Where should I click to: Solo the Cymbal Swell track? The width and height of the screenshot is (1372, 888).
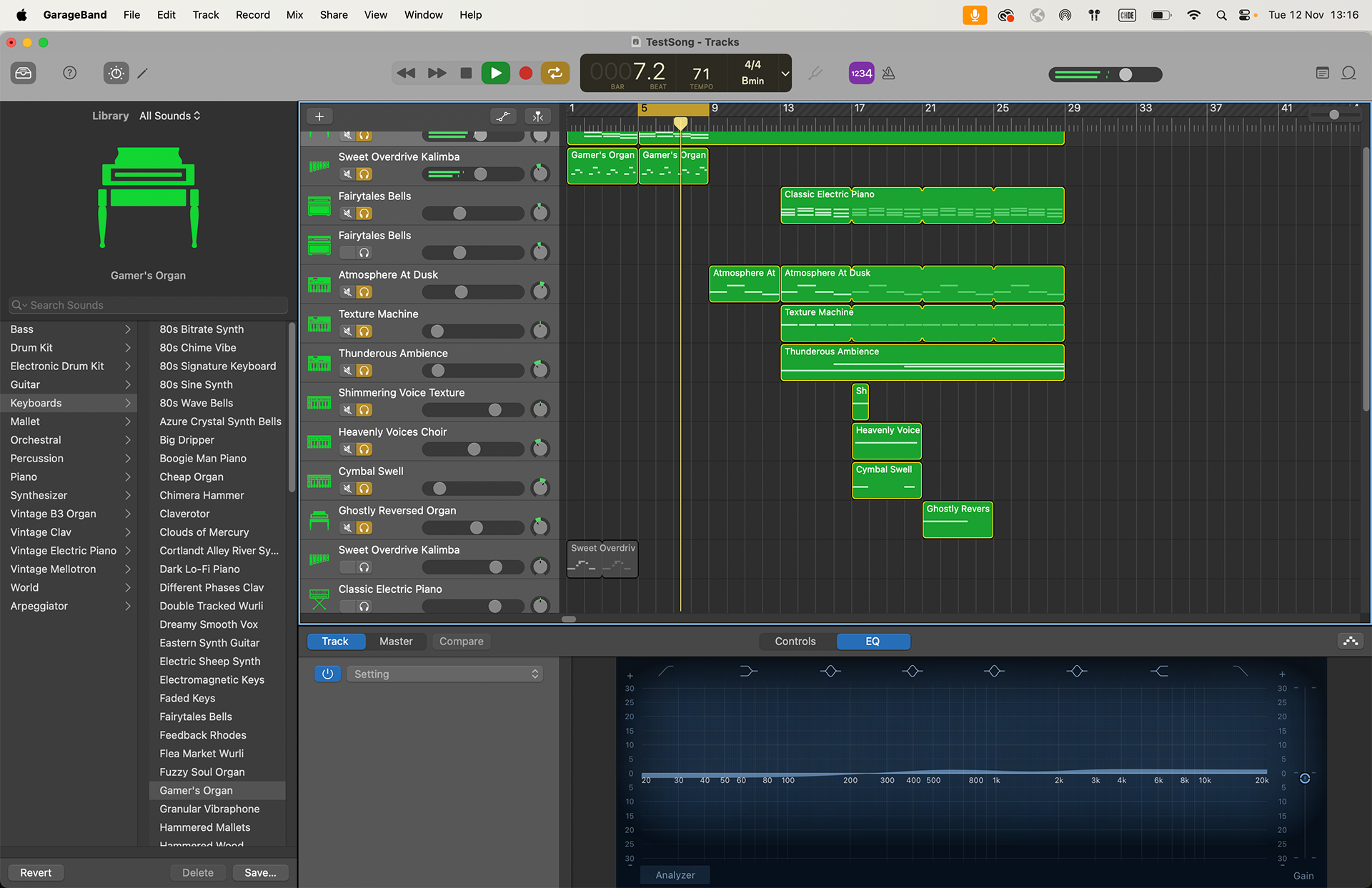coord(364,489)
